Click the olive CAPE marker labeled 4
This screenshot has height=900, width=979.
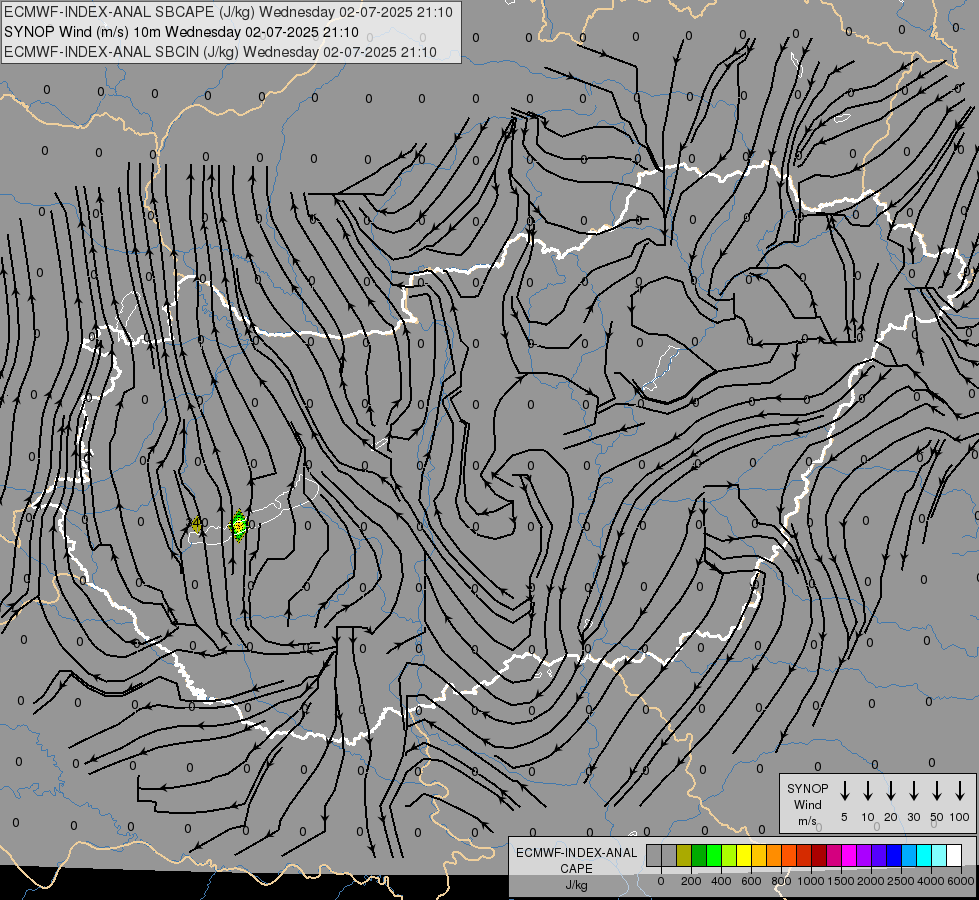click(x=197, y=523)
